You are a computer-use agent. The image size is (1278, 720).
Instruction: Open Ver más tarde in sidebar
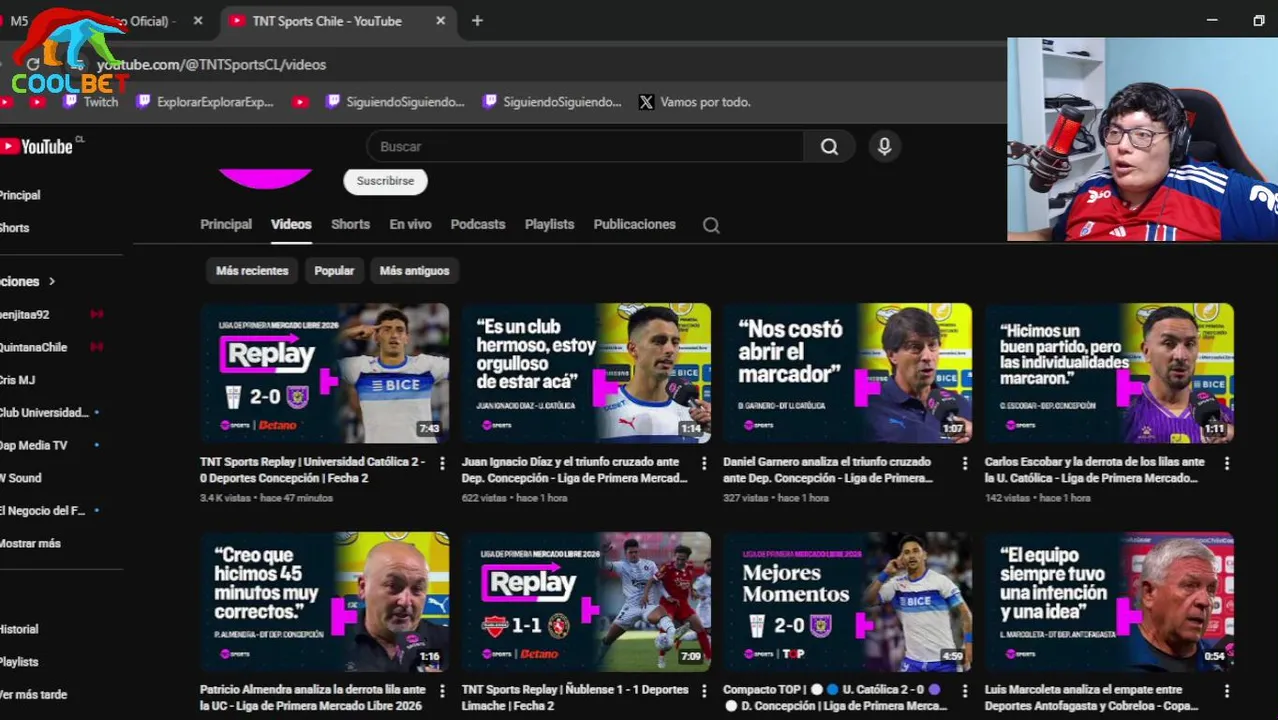click(34, 695)
